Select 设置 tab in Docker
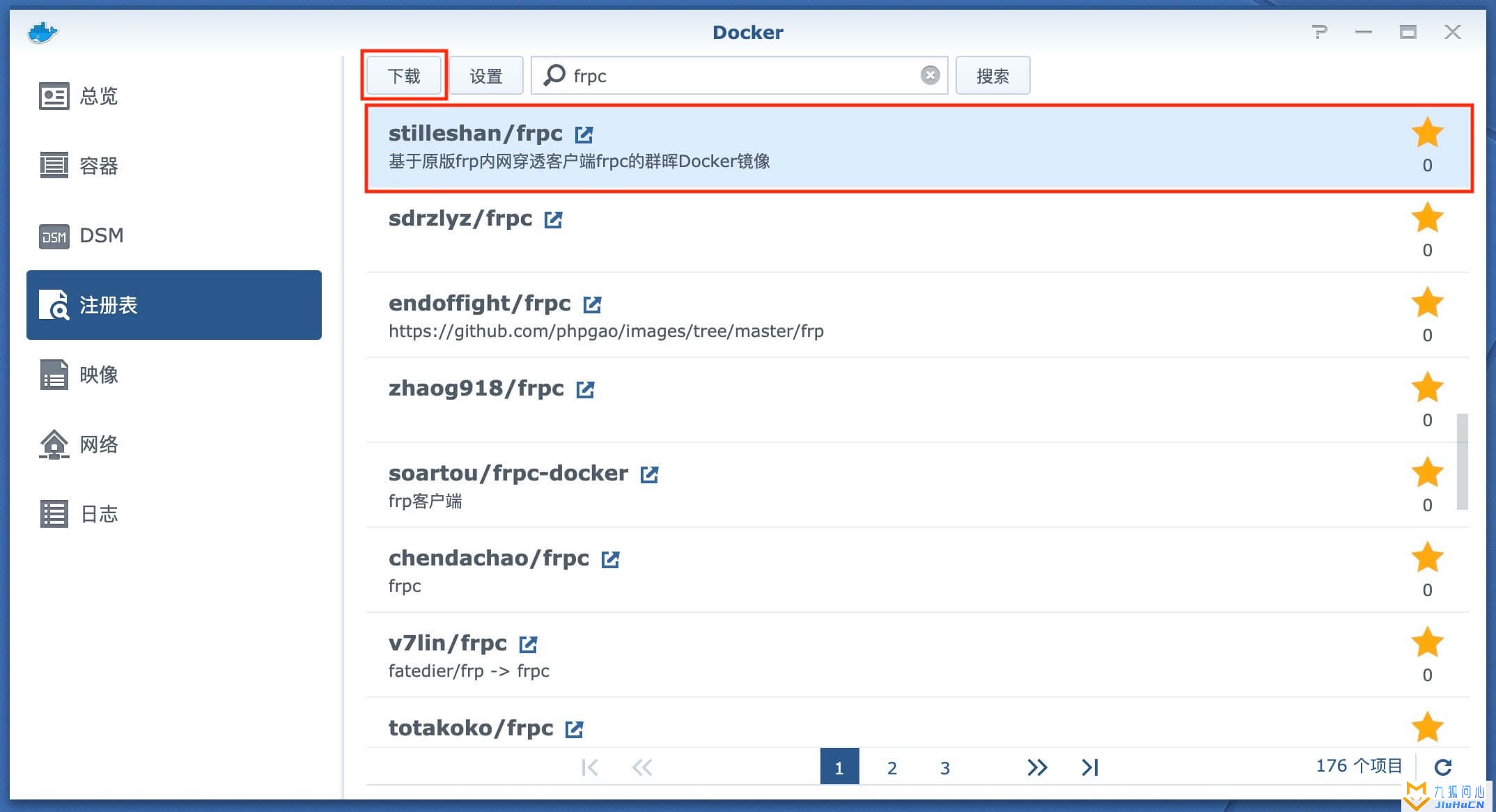 tap(487, 75)
